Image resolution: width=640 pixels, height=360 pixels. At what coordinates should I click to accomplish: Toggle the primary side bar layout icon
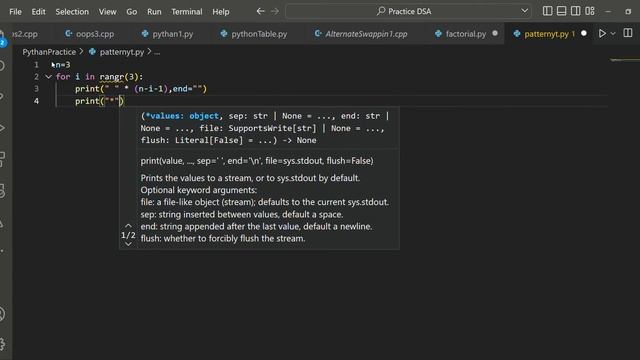547,11
